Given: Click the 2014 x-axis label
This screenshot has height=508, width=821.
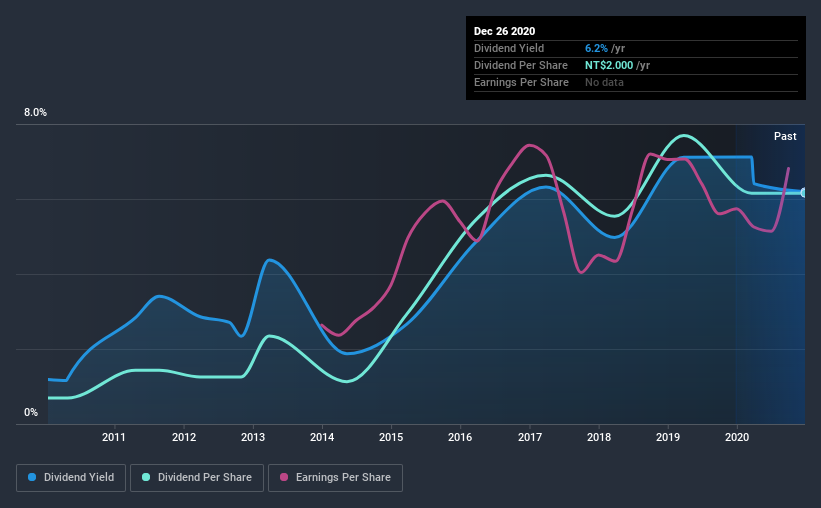Looking at the screenshot, I should pyautogui.click(x=322, y=437).
